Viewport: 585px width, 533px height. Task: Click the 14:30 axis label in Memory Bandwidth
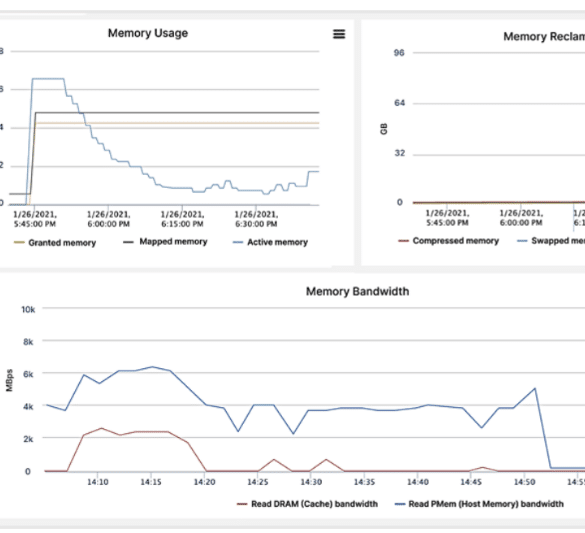click(x=311, y=482)
